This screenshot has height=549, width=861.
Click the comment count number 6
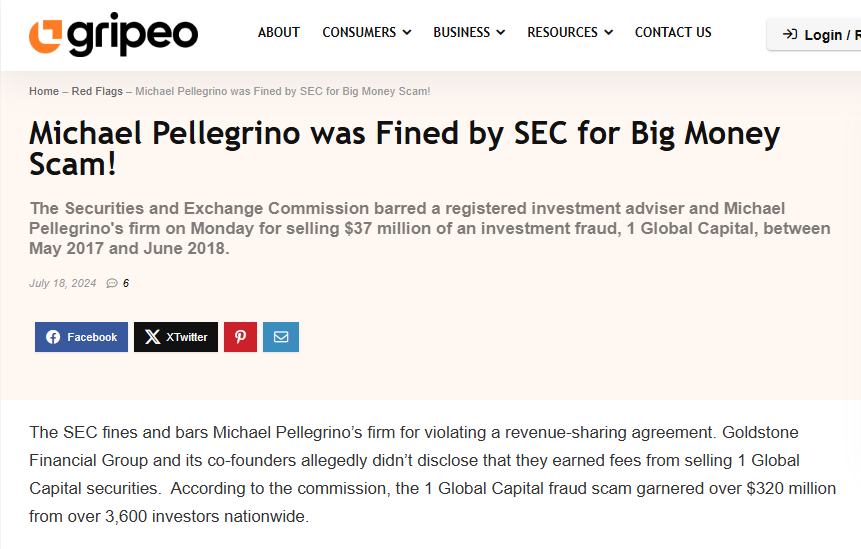pyautogui.click(x=126, y=284)
